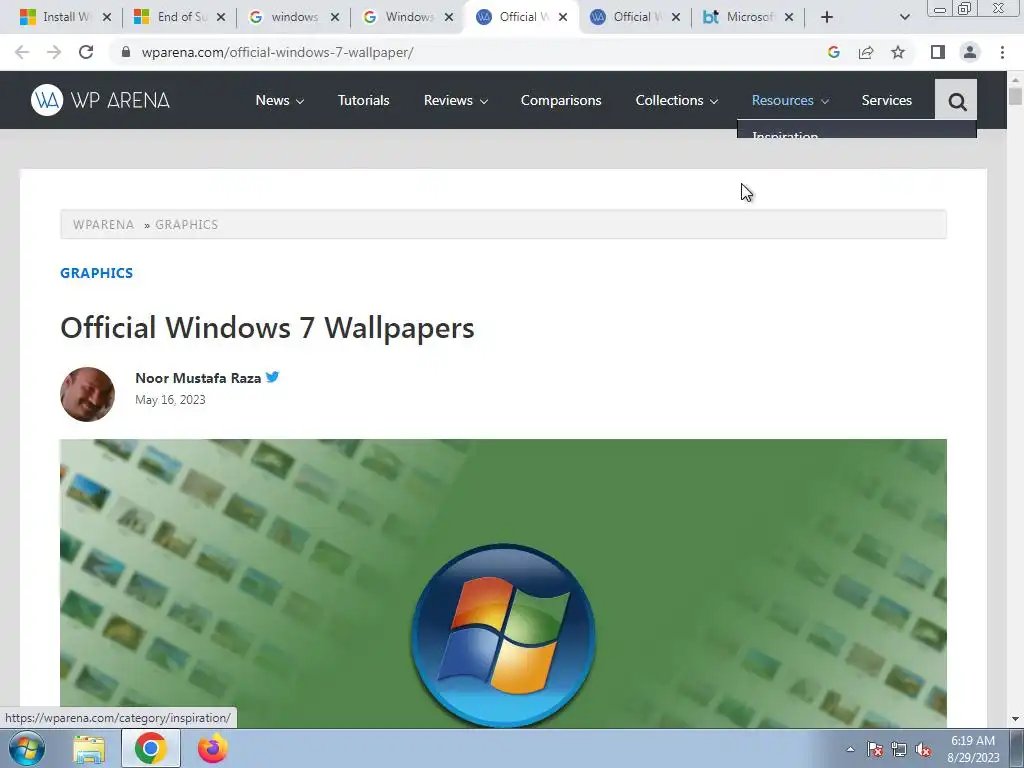This screenshot has height=768, width=1024.
Task: Open the blue GRAPHICS category link
Action: click(97, 273)
